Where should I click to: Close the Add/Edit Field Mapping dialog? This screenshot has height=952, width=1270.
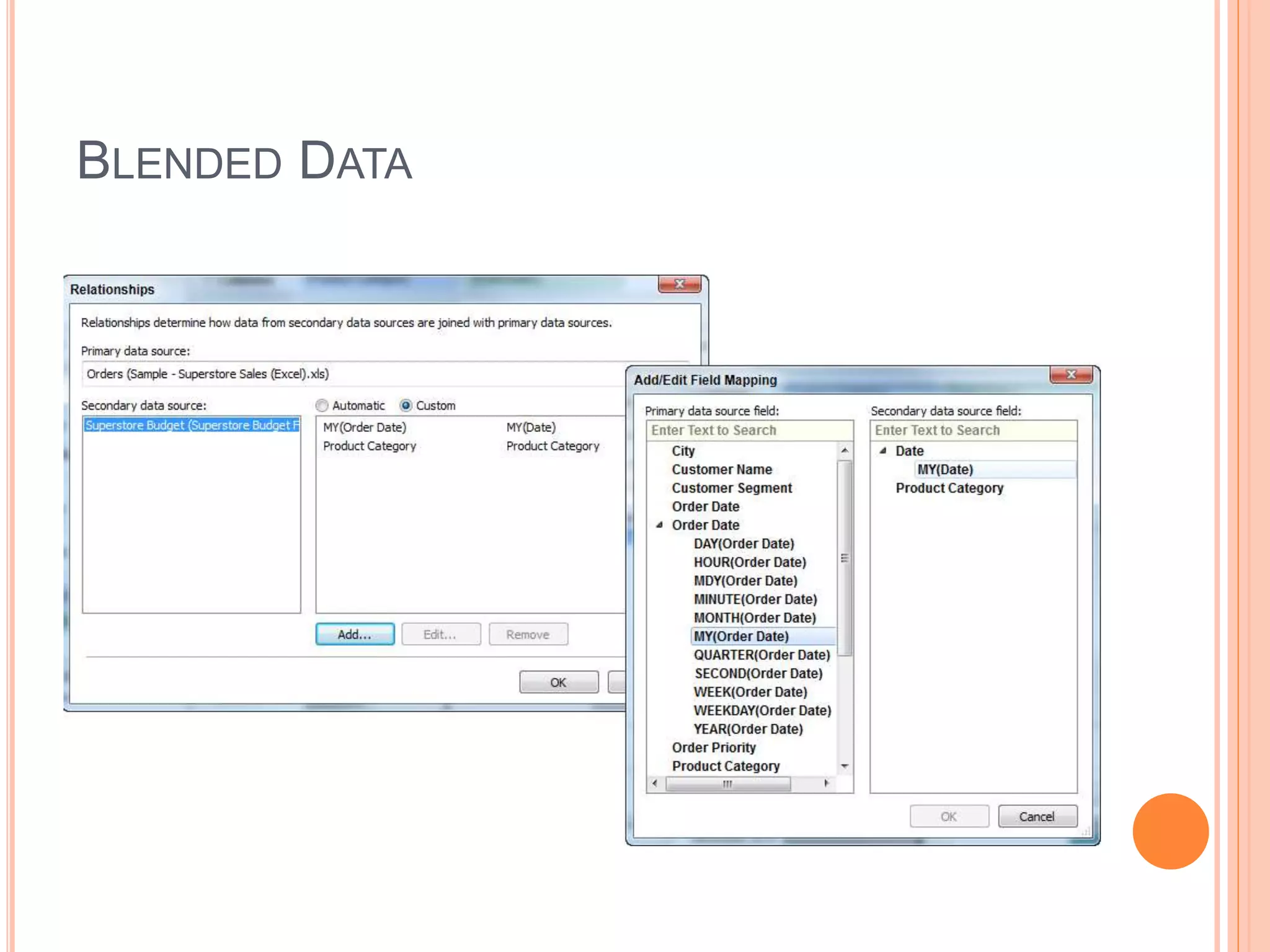pyautogui.click(x=1071, y=375)
